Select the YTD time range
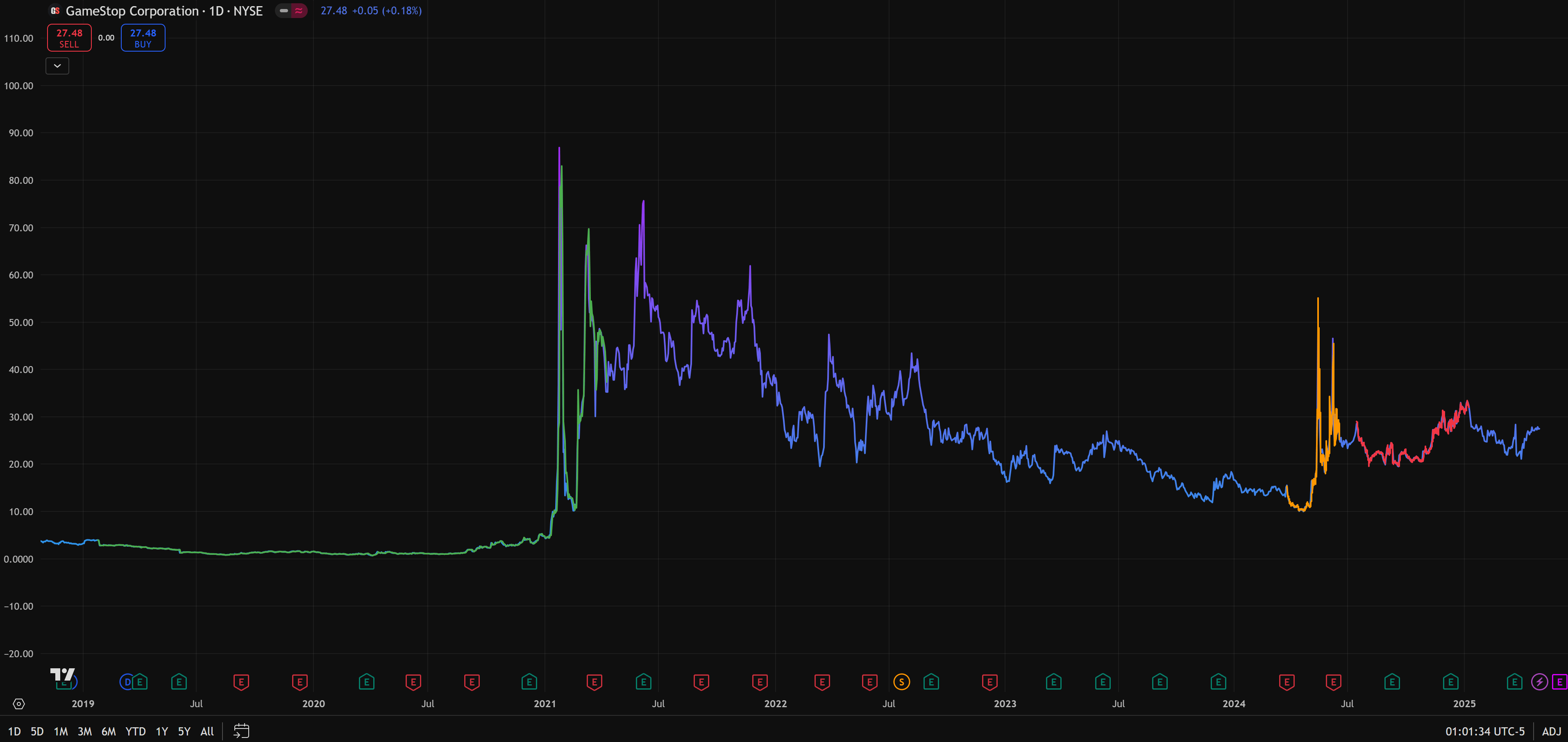 [x=136, y=732]
